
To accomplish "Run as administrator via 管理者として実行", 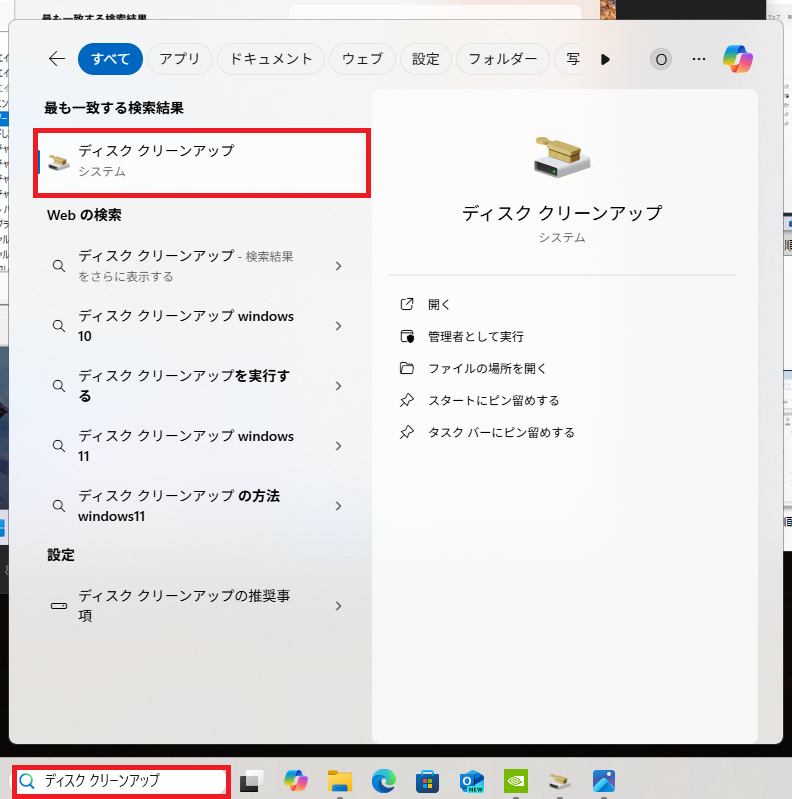I will [x=475, y=336].
